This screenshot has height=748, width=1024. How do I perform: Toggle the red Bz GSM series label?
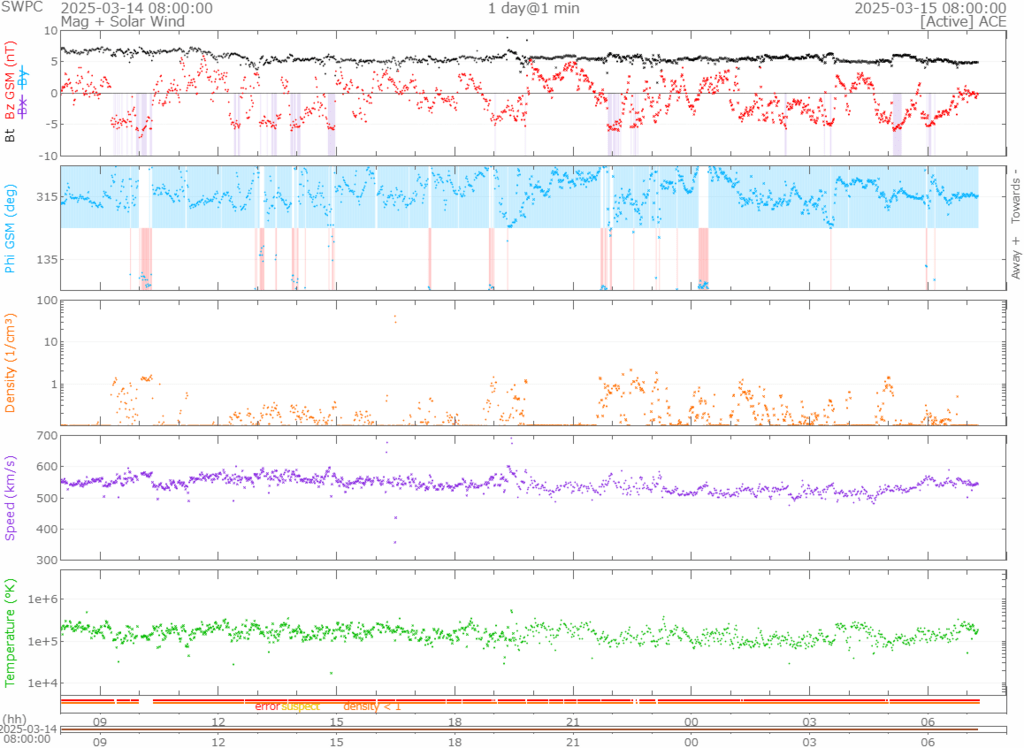(x=11, y=83)
